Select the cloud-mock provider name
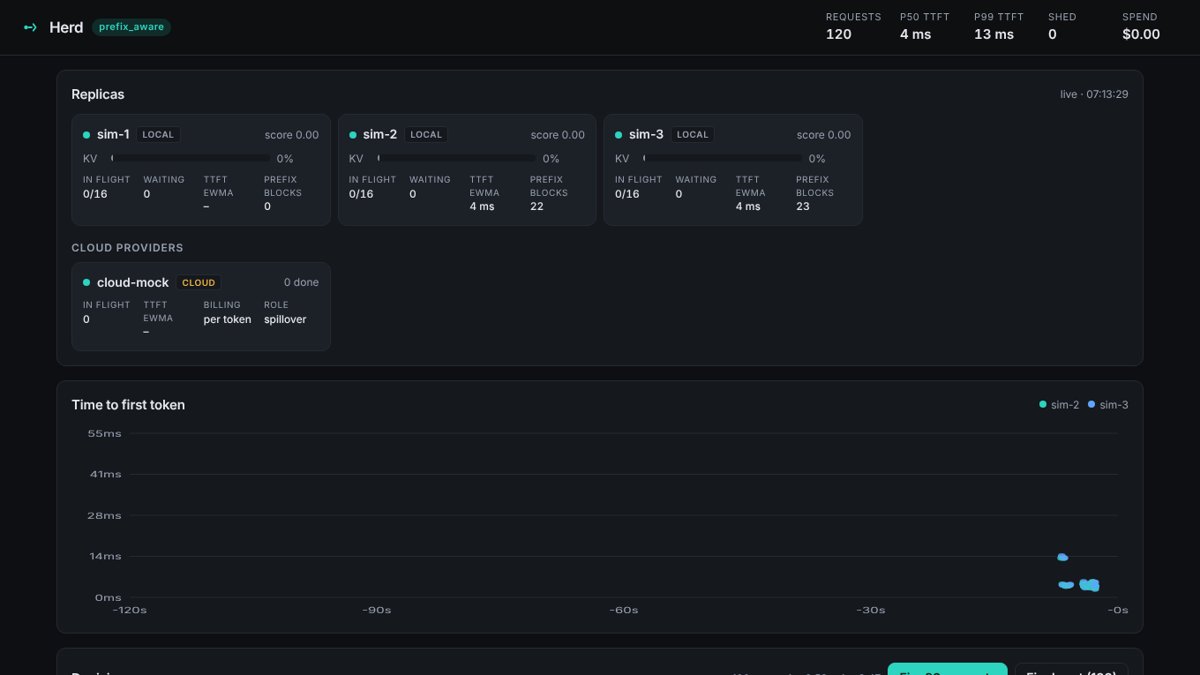The height and width of the screenshot is (675, 1200). click(x=133, y=283)
